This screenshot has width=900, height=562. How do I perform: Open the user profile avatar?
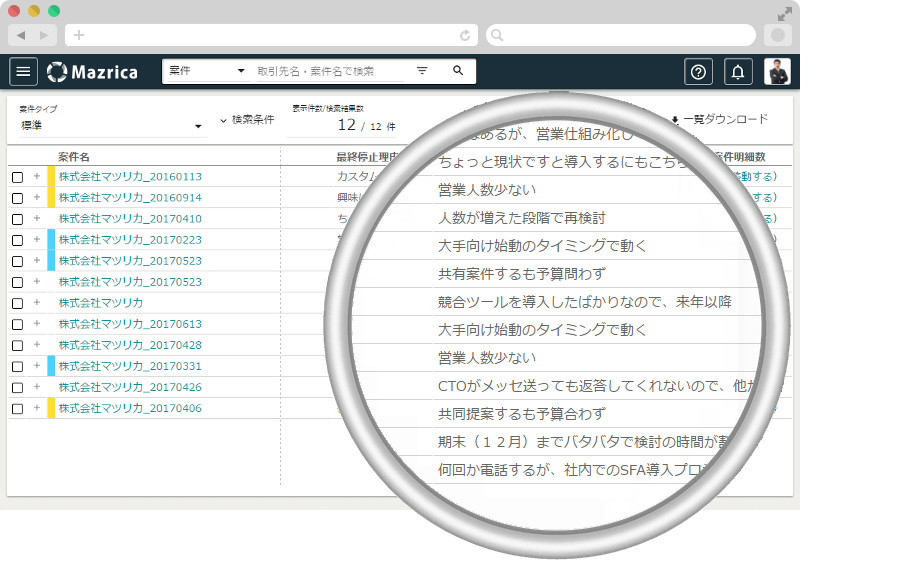[777, 71]
